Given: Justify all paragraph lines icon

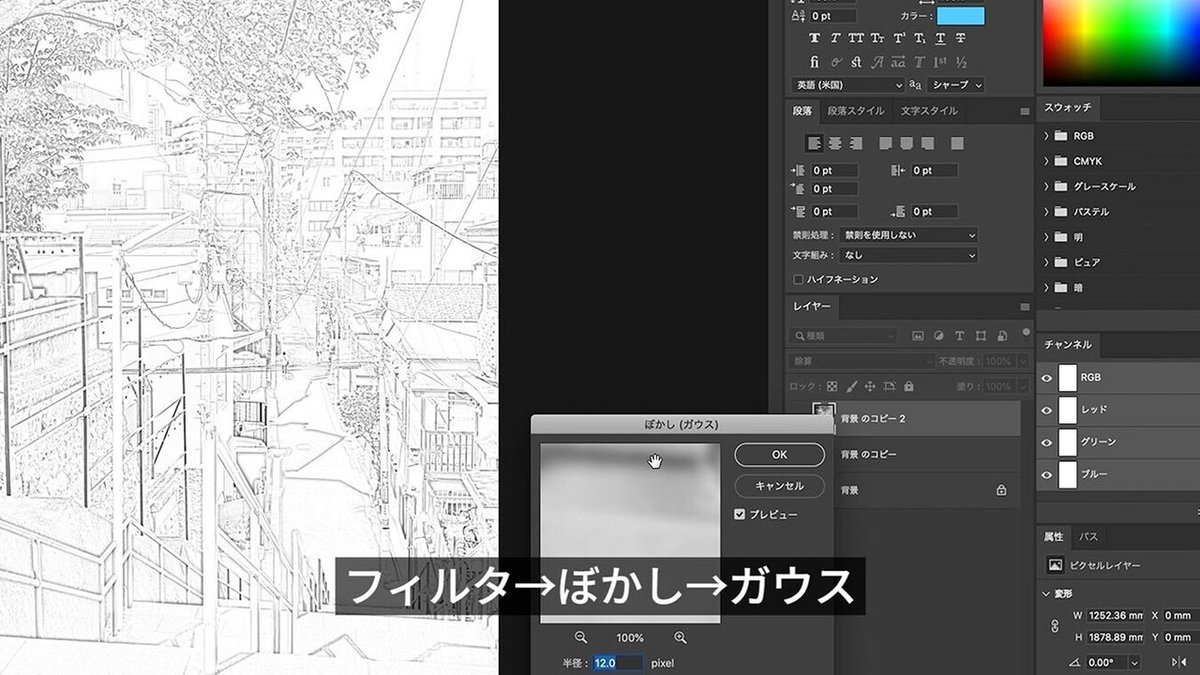Looking at the screenshot, I should point(957,143).
